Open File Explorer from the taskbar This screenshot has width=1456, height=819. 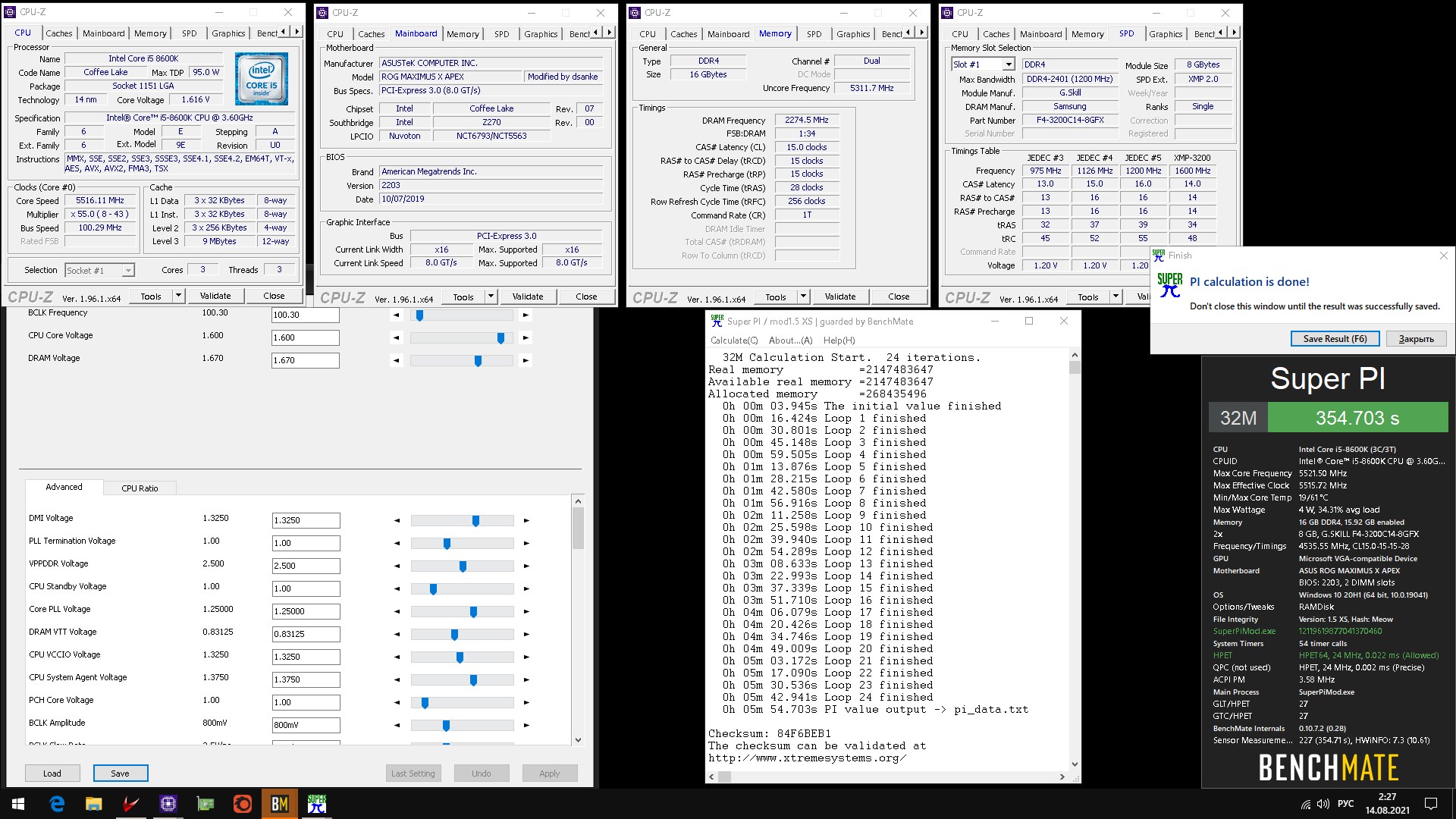point(93,804)
